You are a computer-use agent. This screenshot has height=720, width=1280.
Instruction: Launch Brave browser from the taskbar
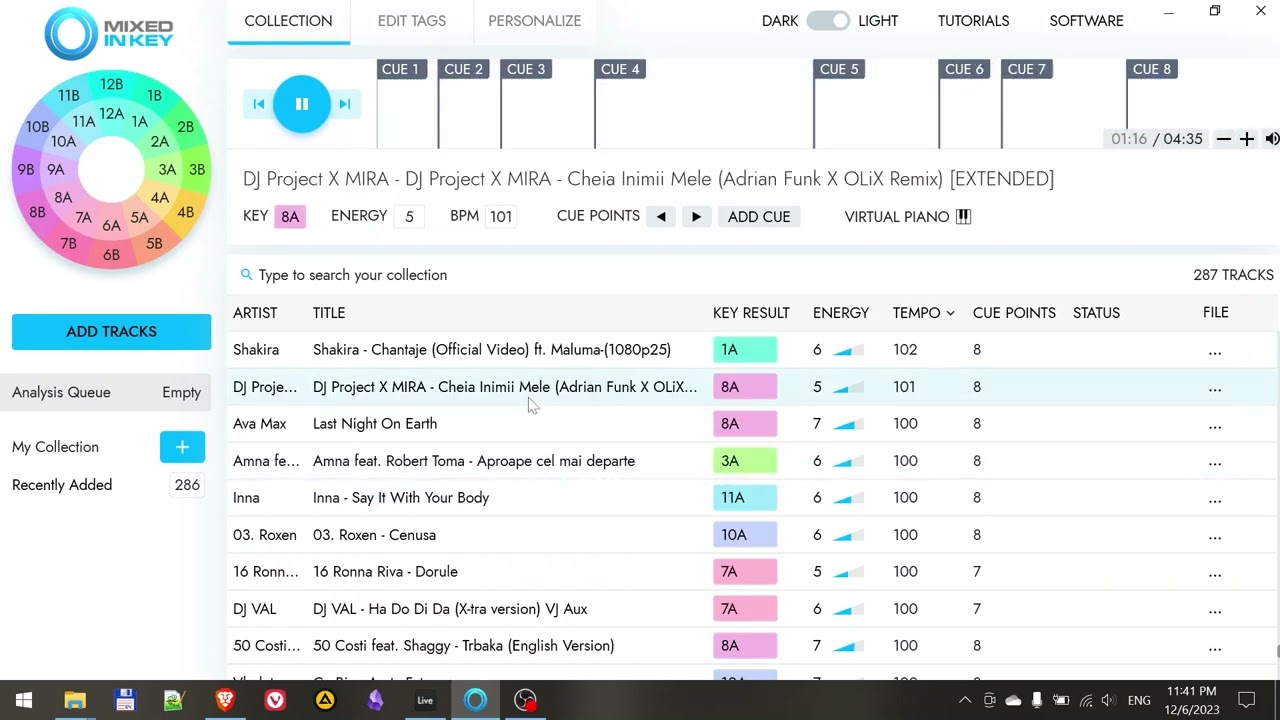[225, 700]
